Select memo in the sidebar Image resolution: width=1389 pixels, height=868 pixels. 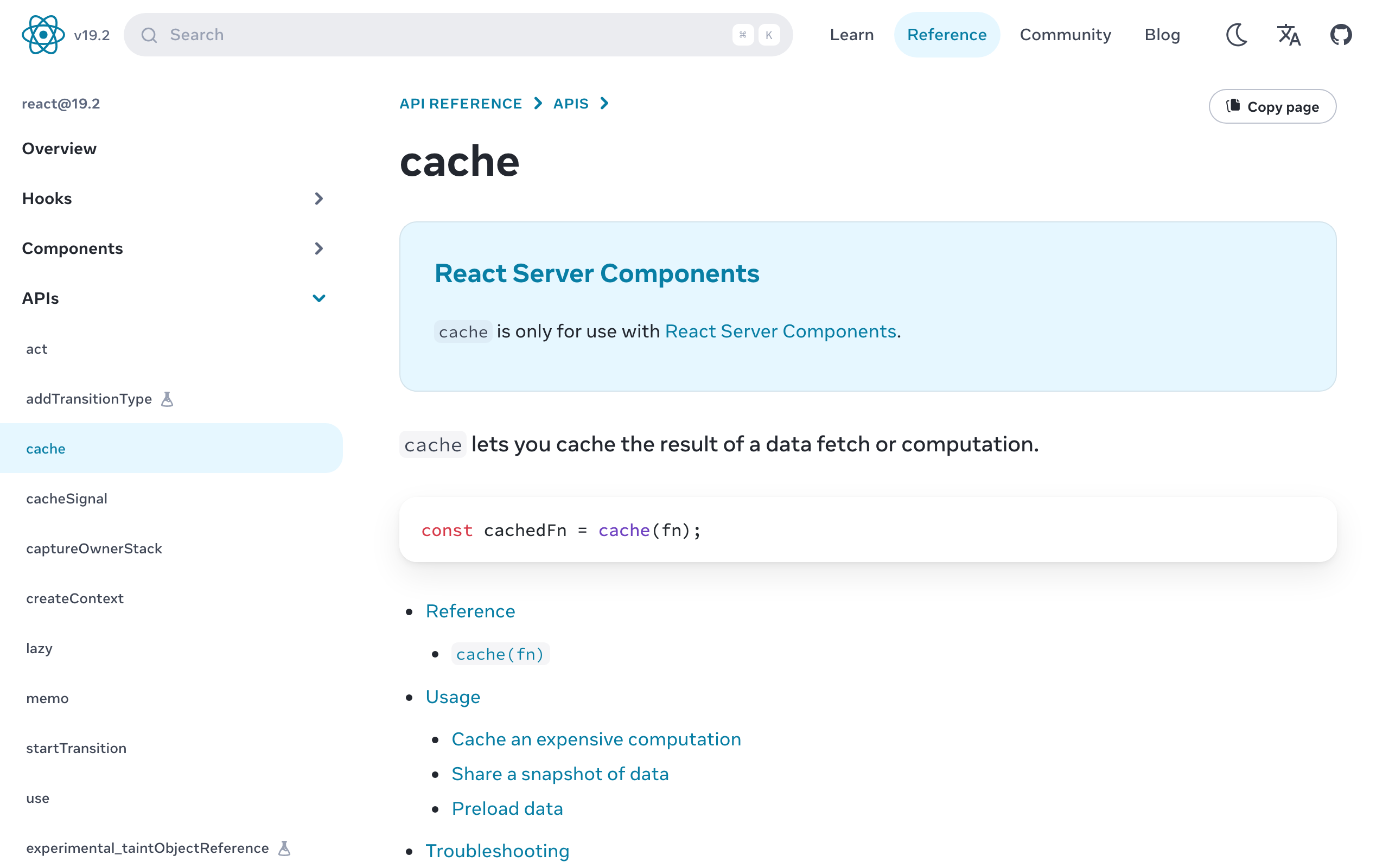171,698
